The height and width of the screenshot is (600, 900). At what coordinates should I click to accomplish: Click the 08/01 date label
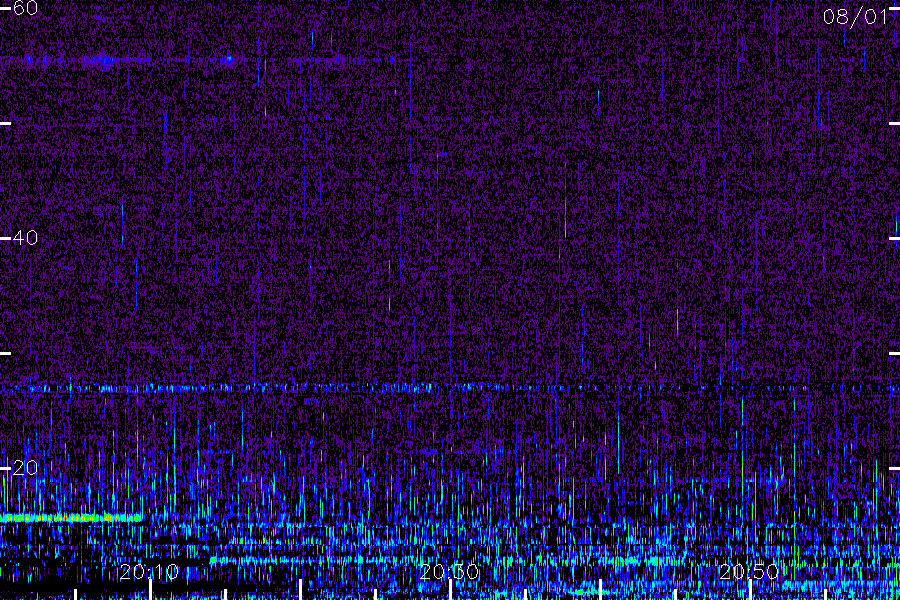click(x=855, y=17)
